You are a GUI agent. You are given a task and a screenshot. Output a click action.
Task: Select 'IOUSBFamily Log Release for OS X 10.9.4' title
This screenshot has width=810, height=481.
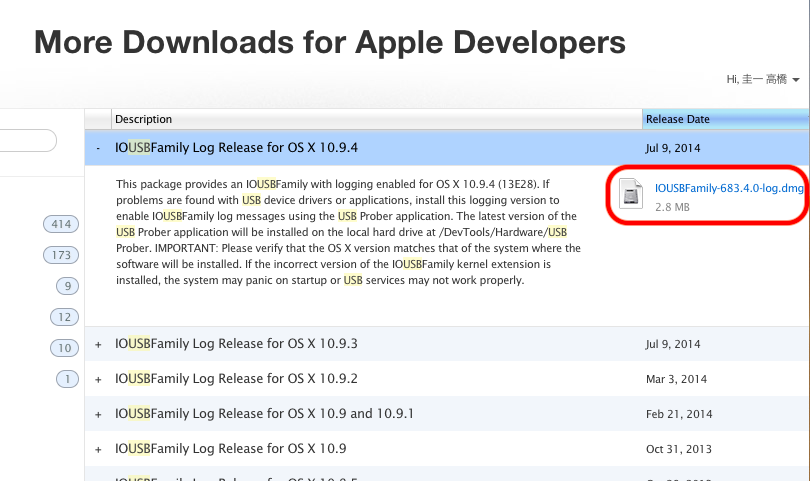236,148
